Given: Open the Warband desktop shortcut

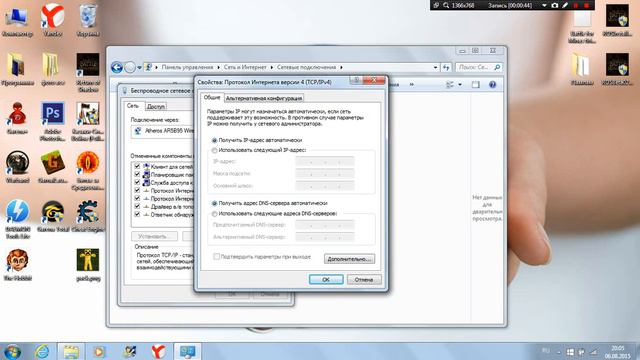Looking at the screenshot, I should pyautogui.click(x=17, y=167).
